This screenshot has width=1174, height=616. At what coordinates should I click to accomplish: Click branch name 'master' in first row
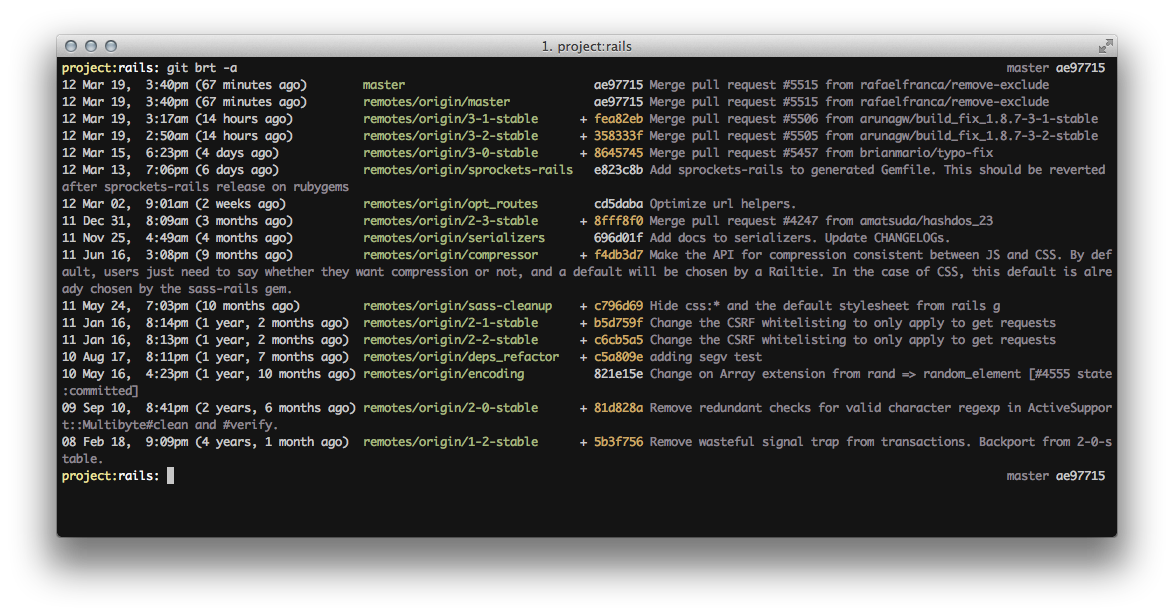[384, 85]
